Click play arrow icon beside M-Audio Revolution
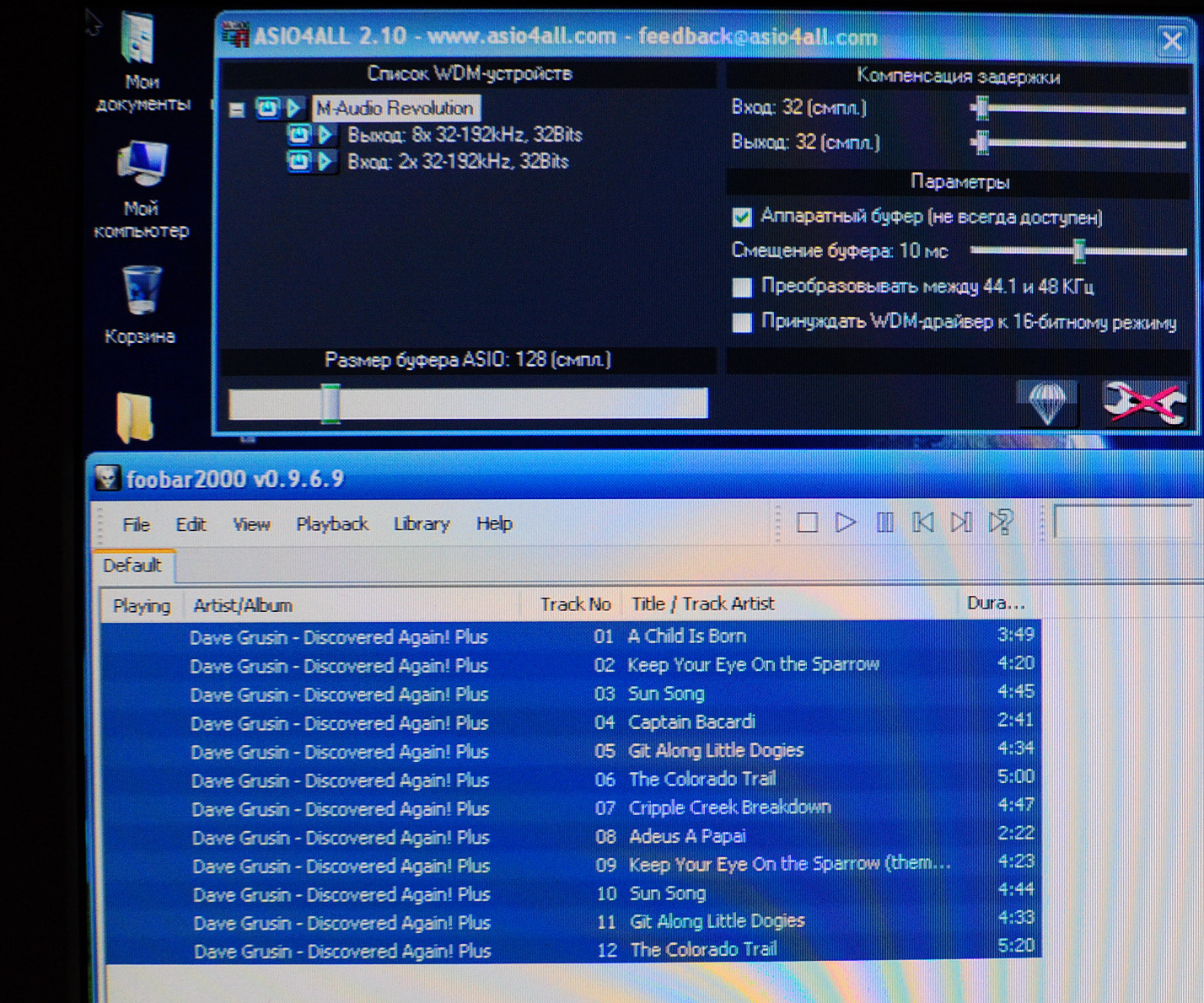 click(x=293, y=108)
